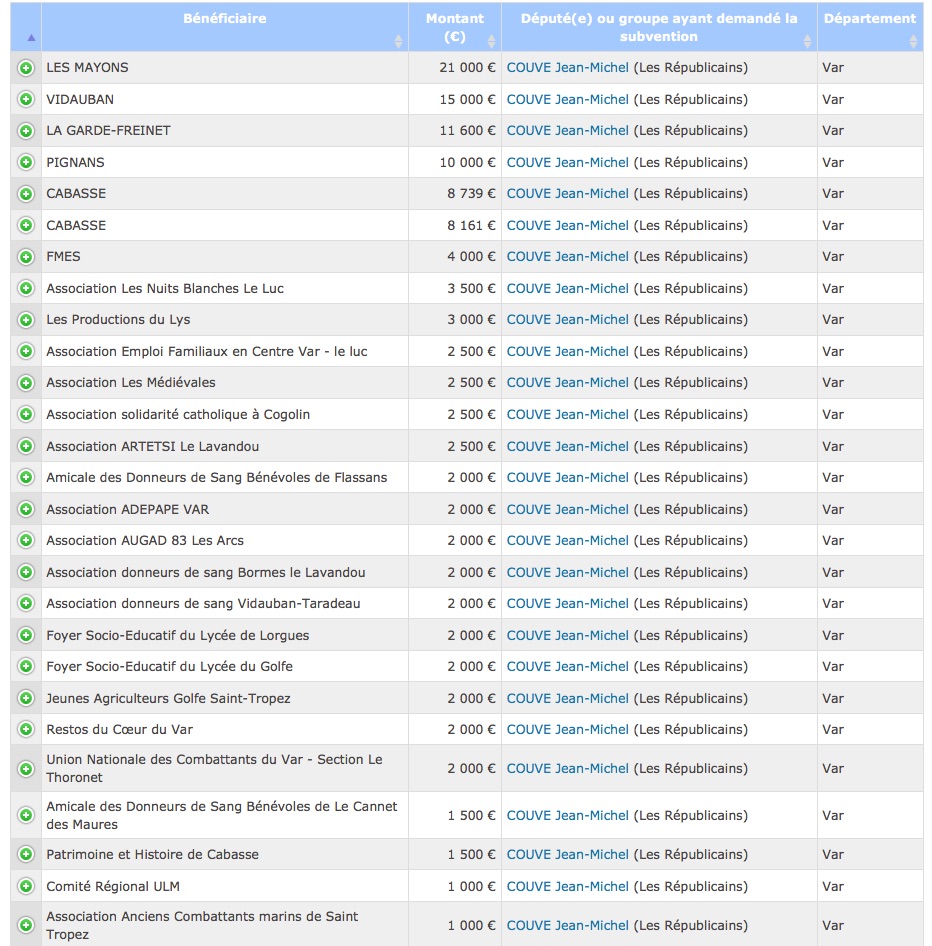Click the beneficiary name Association ARTETSI Le Lavandou
Image resolution: width=932 pixels, height=946 pixels.
click(x=153, y=446)
